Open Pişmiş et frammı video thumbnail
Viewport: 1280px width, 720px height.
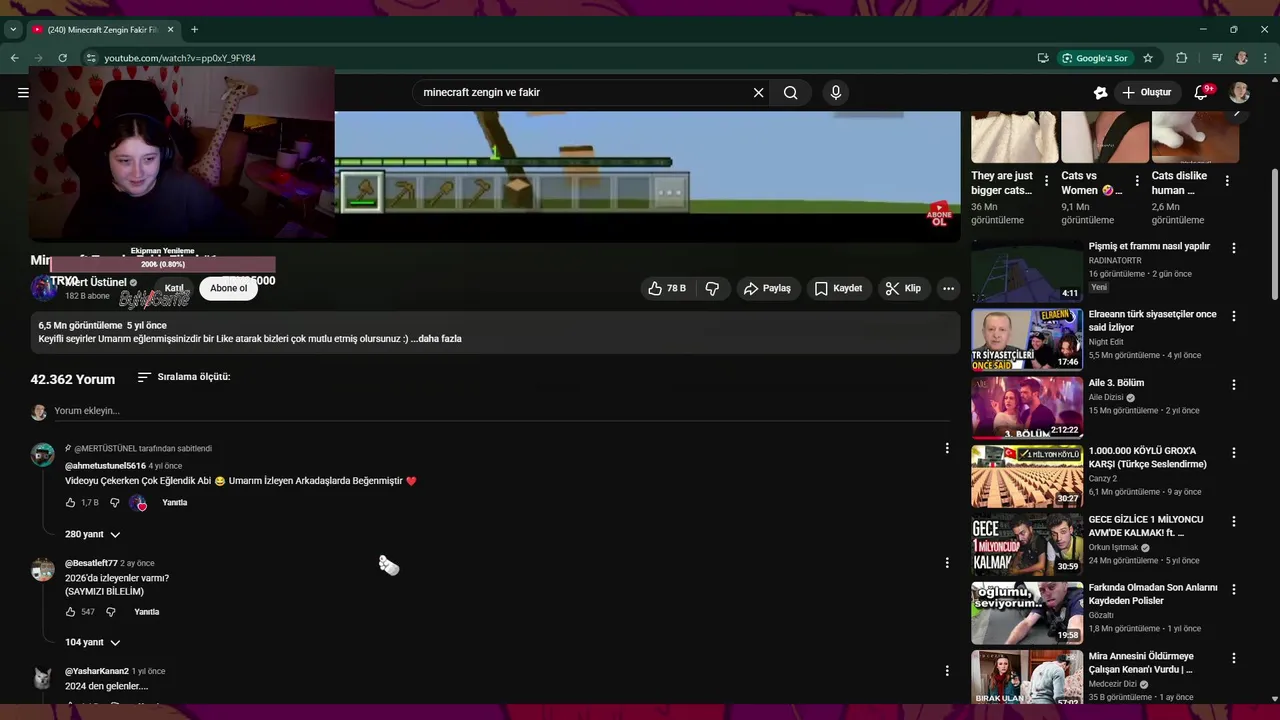point(1027,271)
